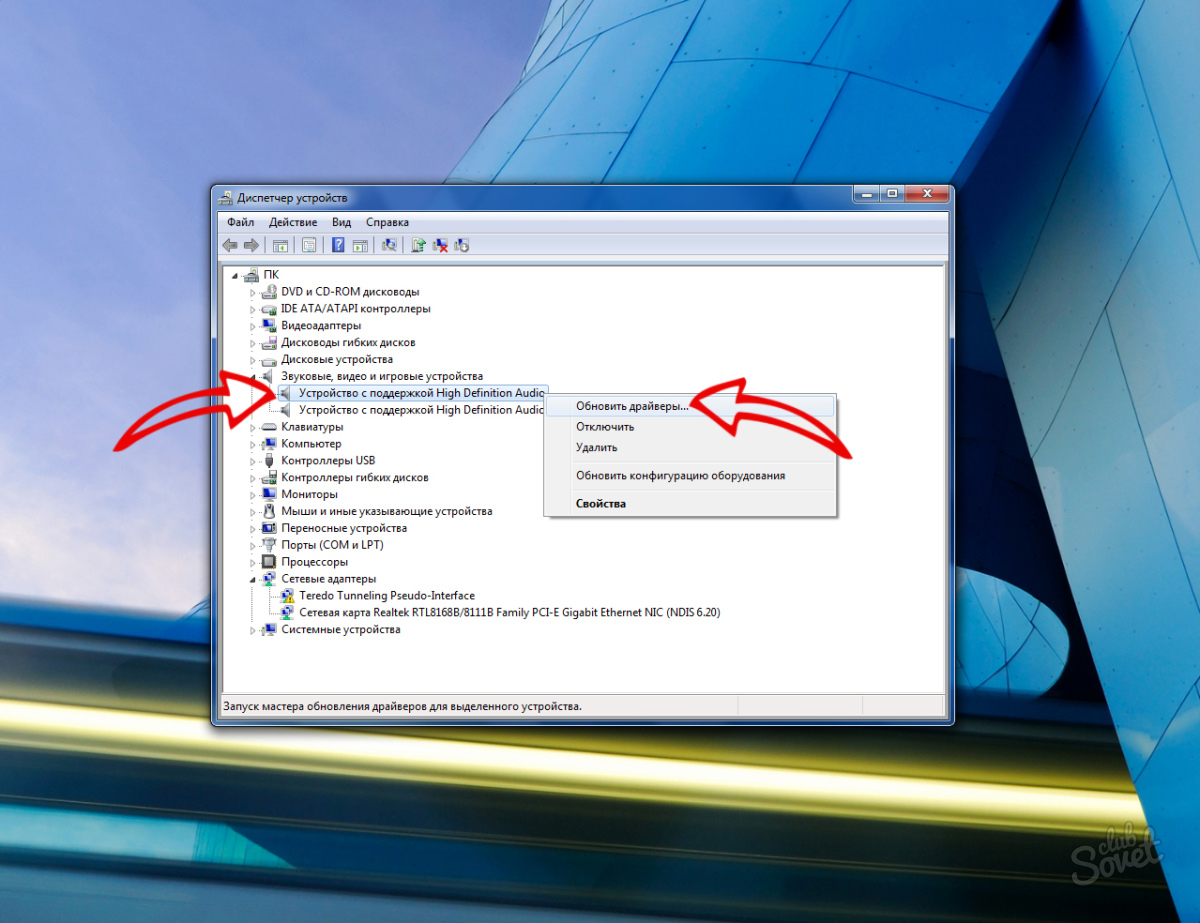This screenshot has width=1200, height=923.
Task: Choose Свойства in the context menu
Action: coord(601,504)
